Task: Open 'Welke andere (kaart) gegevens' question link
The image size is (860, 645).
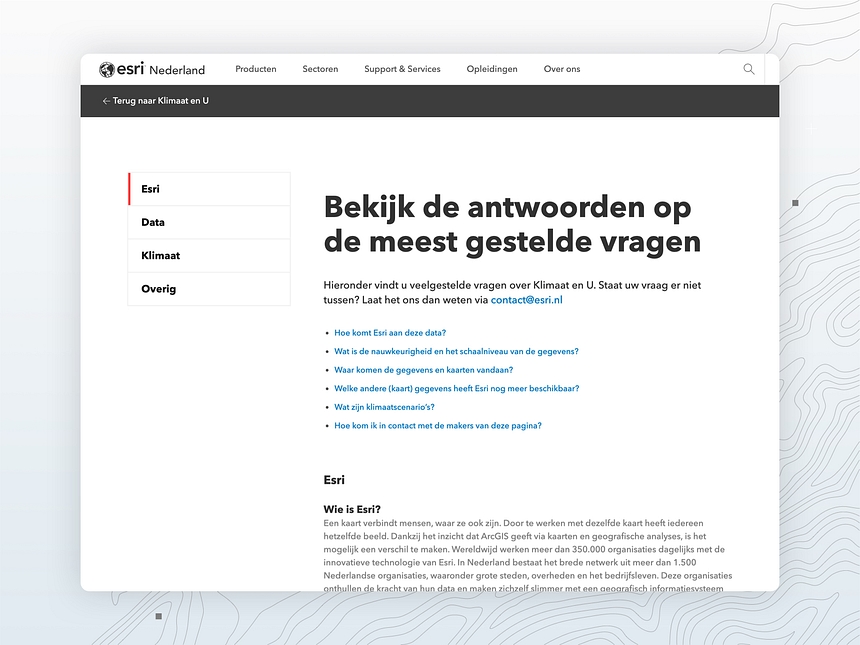Action: point(456,388)
